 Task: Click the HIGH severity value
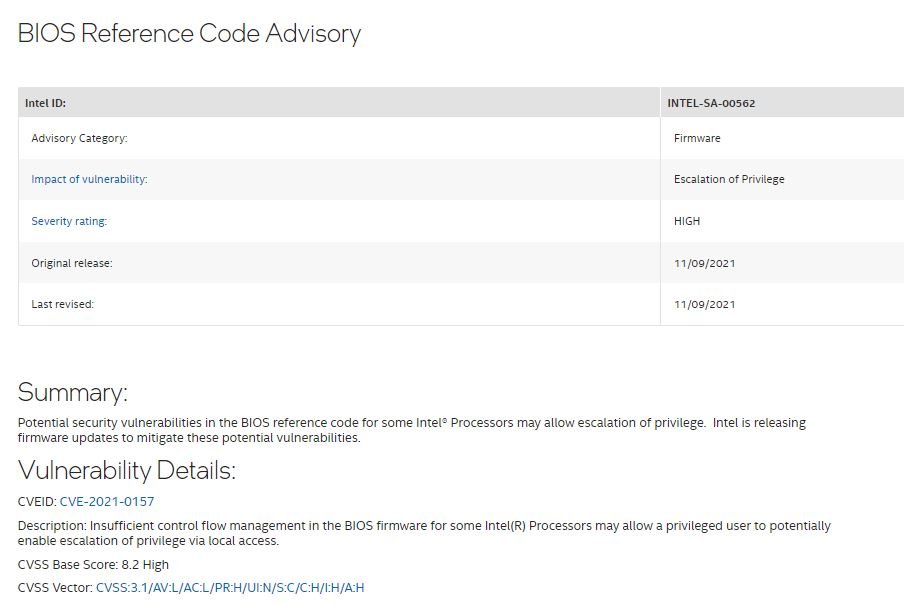click(687, 221)
